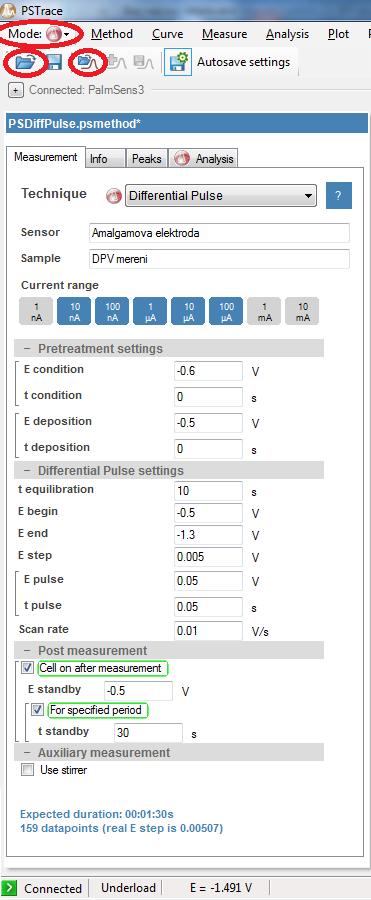Click the green connection status icon
Image resolution: width=371 pixels, height=900 pixels.
click(9, 887)
